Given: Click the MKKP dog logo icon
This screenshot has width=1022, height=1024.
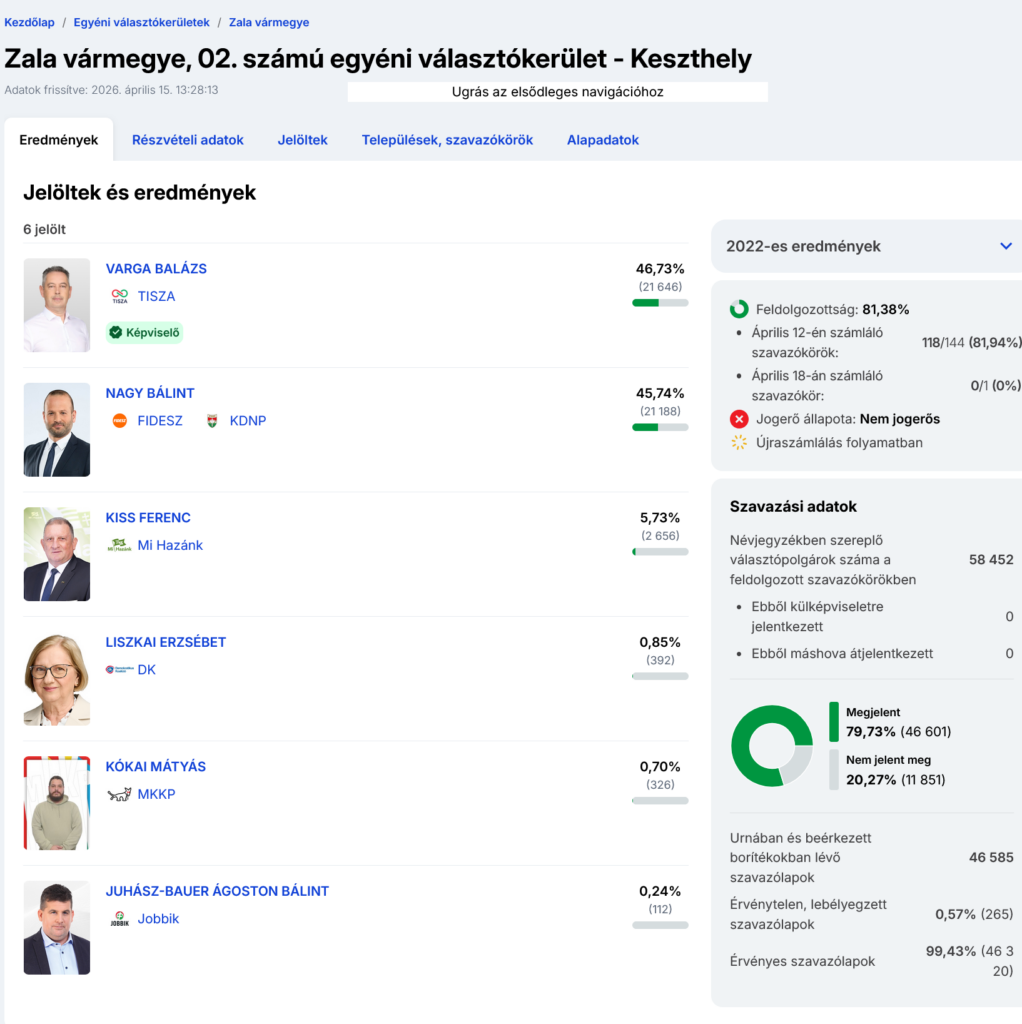Looking at the screenshot, I should click(120, 794).
